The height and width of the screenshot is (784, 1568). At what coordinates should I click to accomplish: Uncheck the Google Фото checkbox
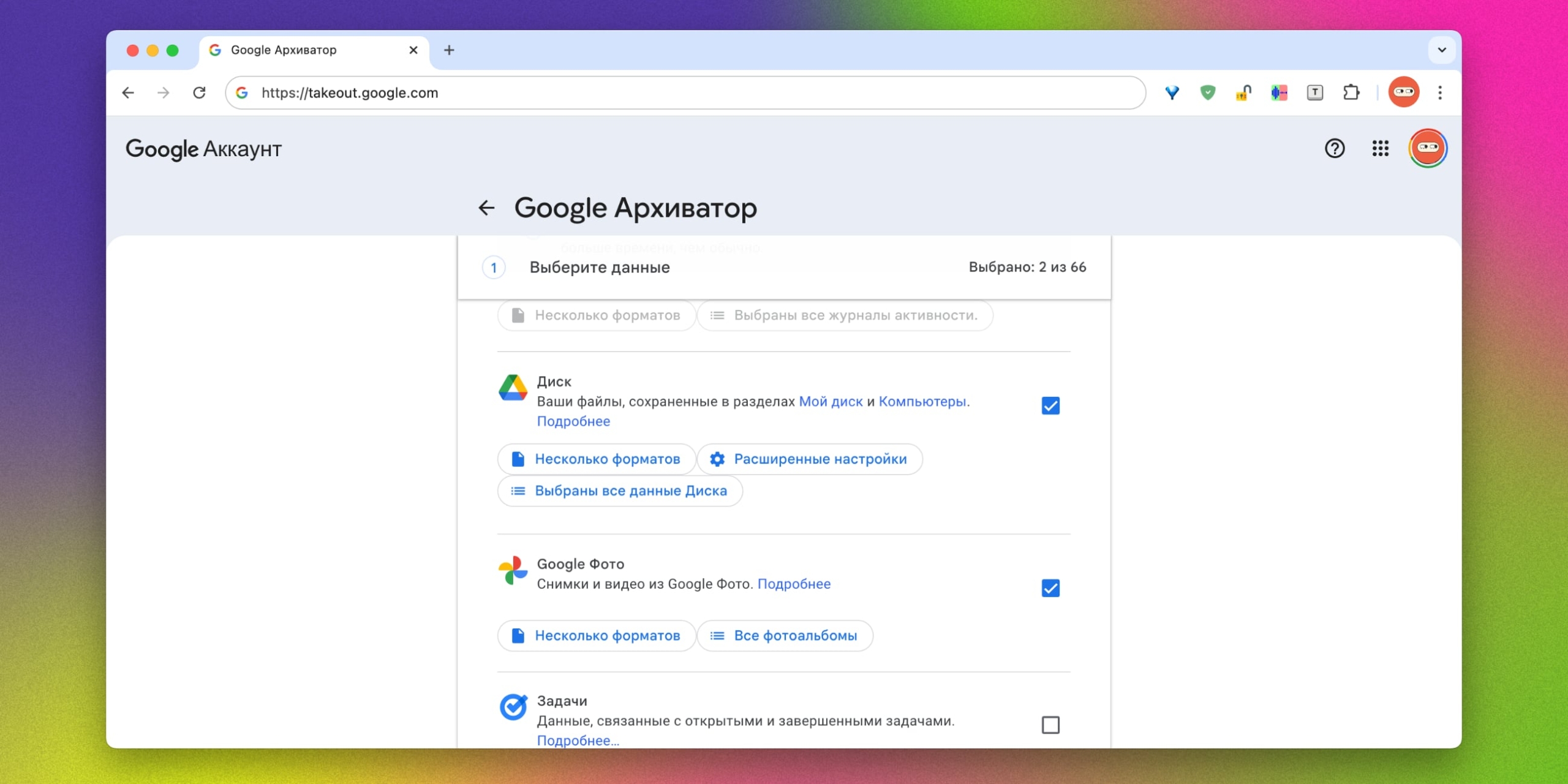(1050, 587)
